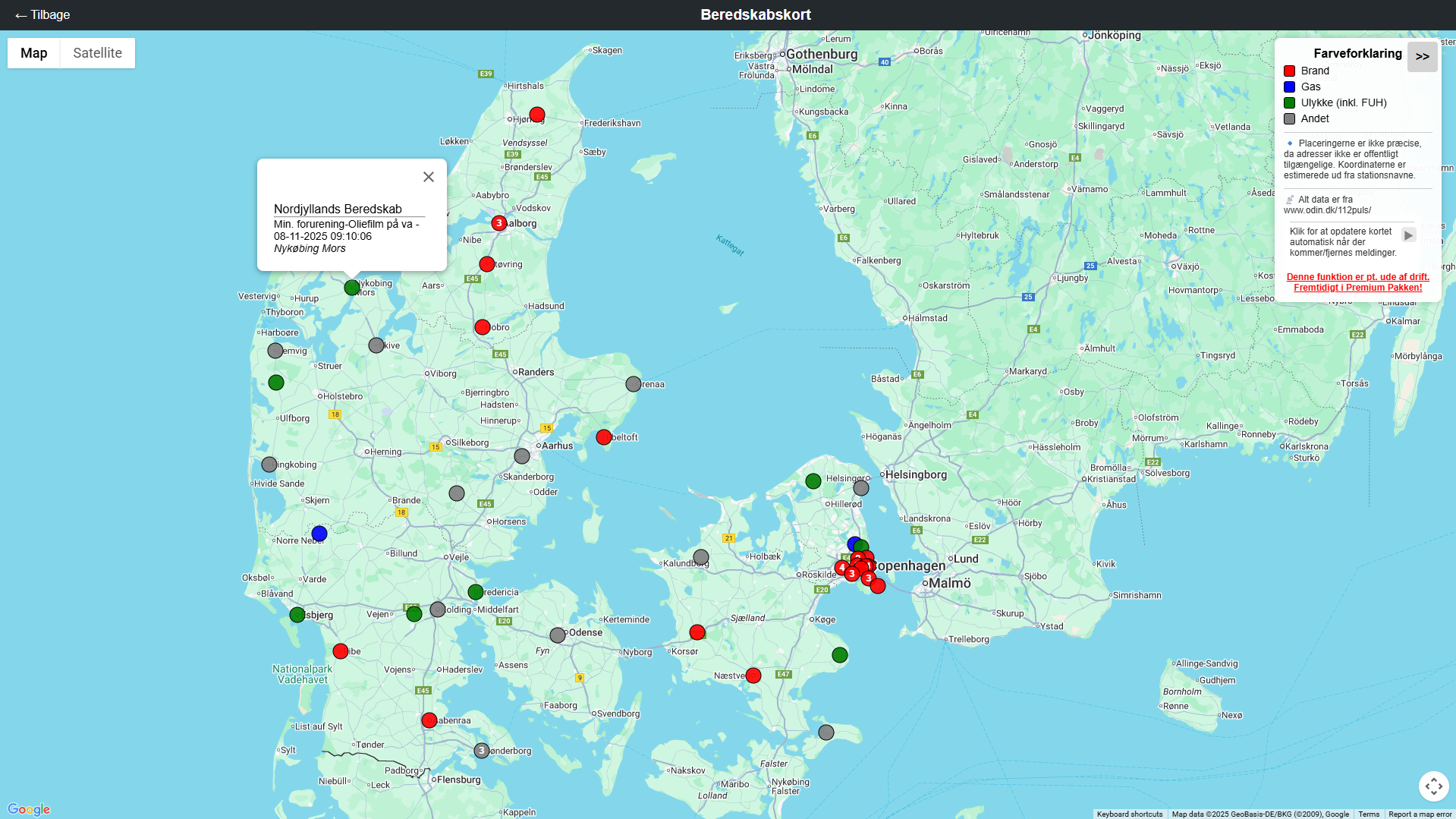Open the Premium Pakken out-of-service link
This screenshot has height=819, width=1456.
tap(1358, 282)
